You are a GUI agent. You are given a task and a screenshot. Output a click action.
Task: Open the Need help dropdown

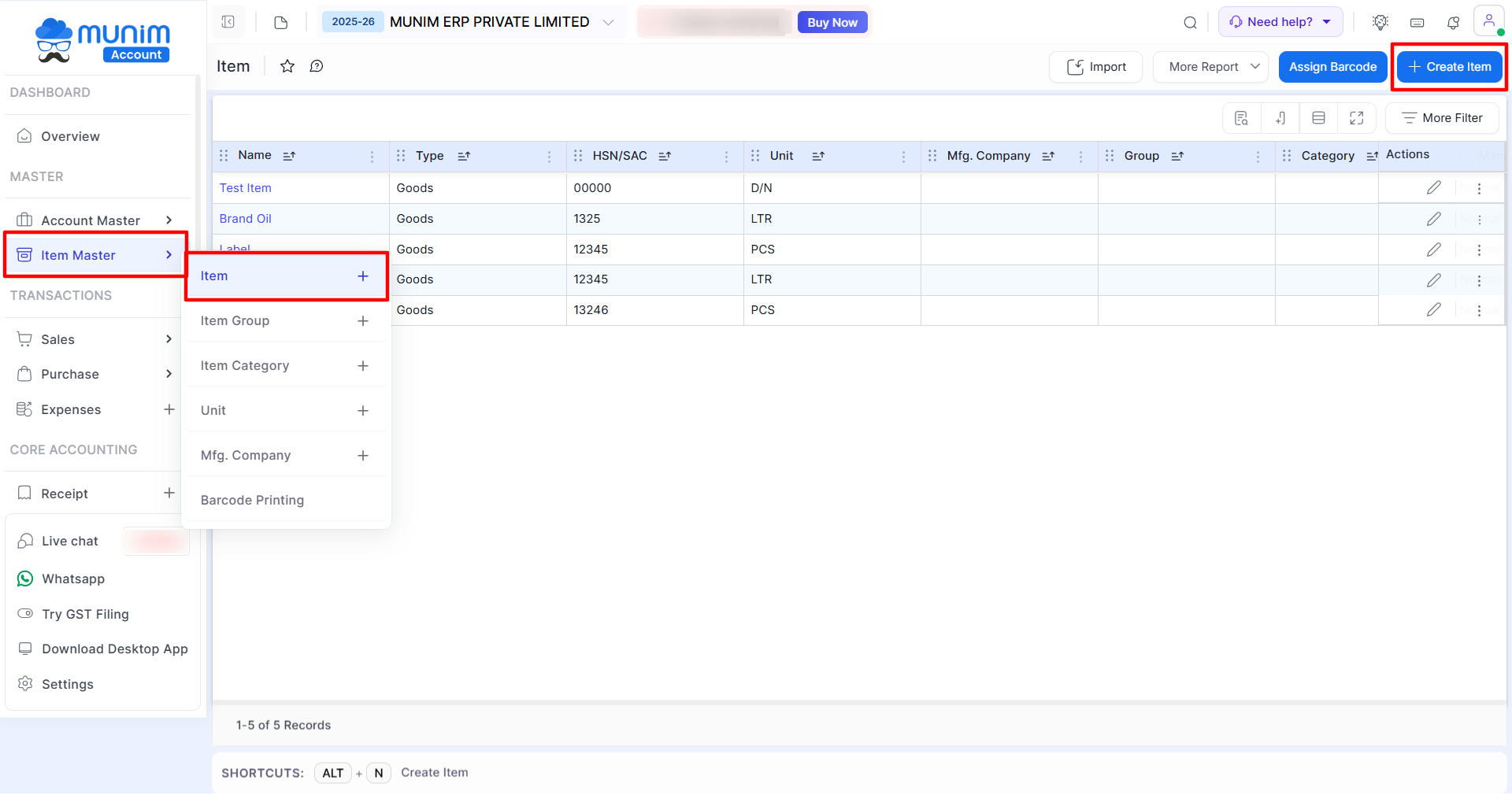coord(1280,22)
